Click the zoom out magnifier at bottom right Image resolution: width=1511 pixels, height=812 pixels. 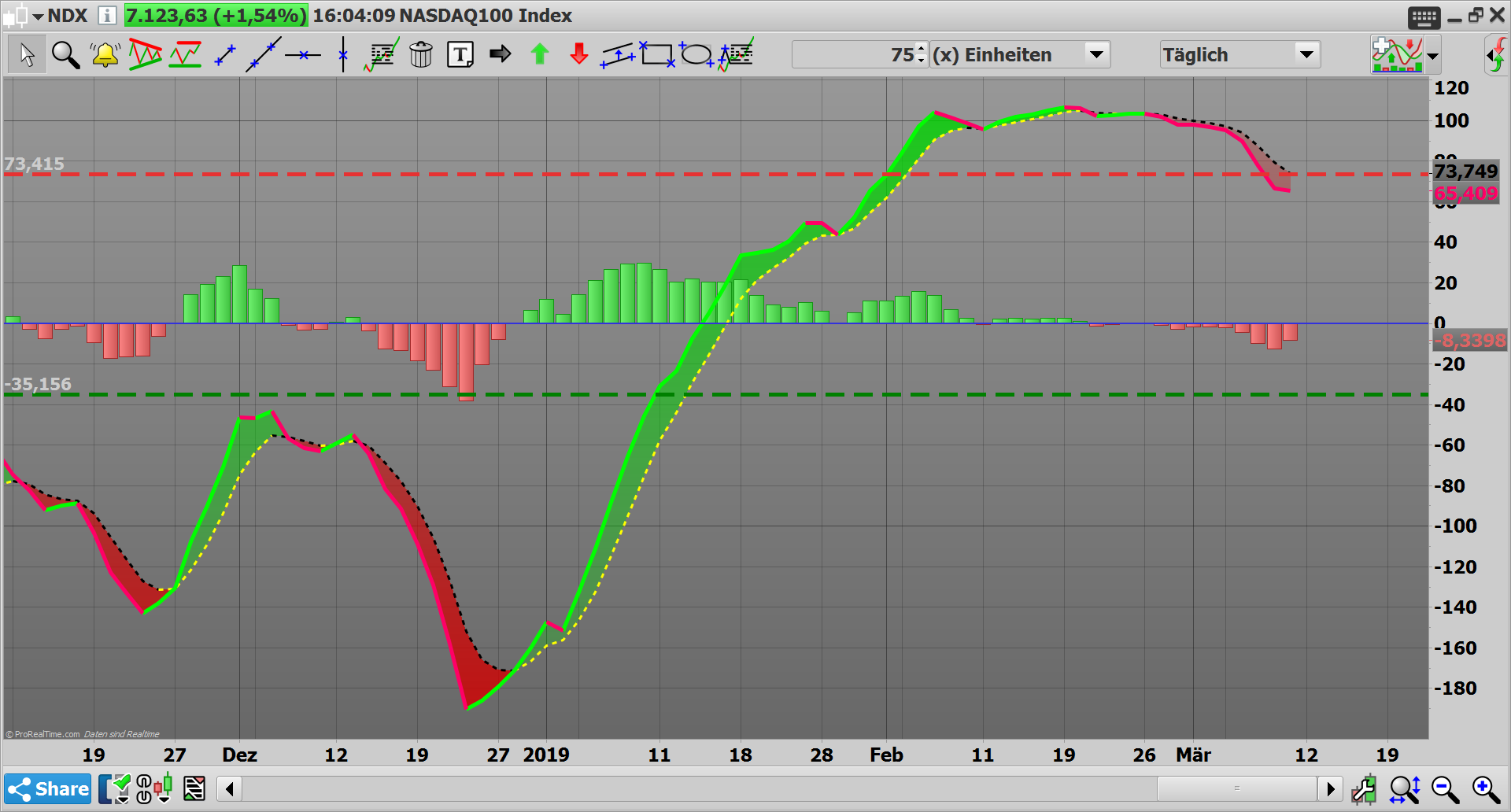[x=1443, y=788]
